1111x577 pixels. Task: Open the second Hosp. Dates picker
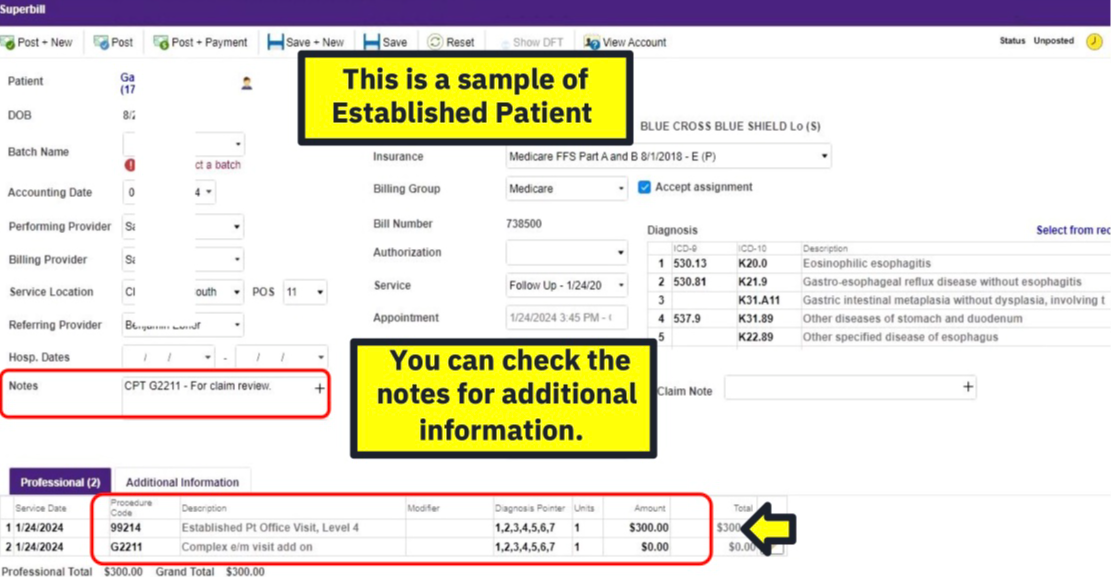click(320, 357)
